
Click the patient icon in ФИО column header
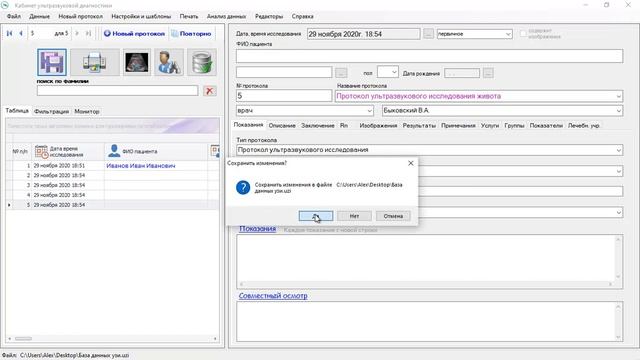point(114,151)
